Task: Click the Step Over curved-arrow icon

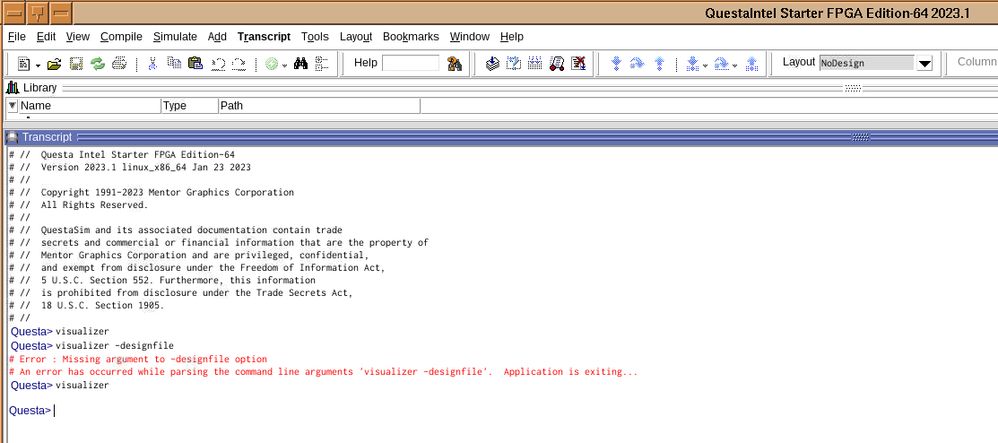Action: click(637, 64)
